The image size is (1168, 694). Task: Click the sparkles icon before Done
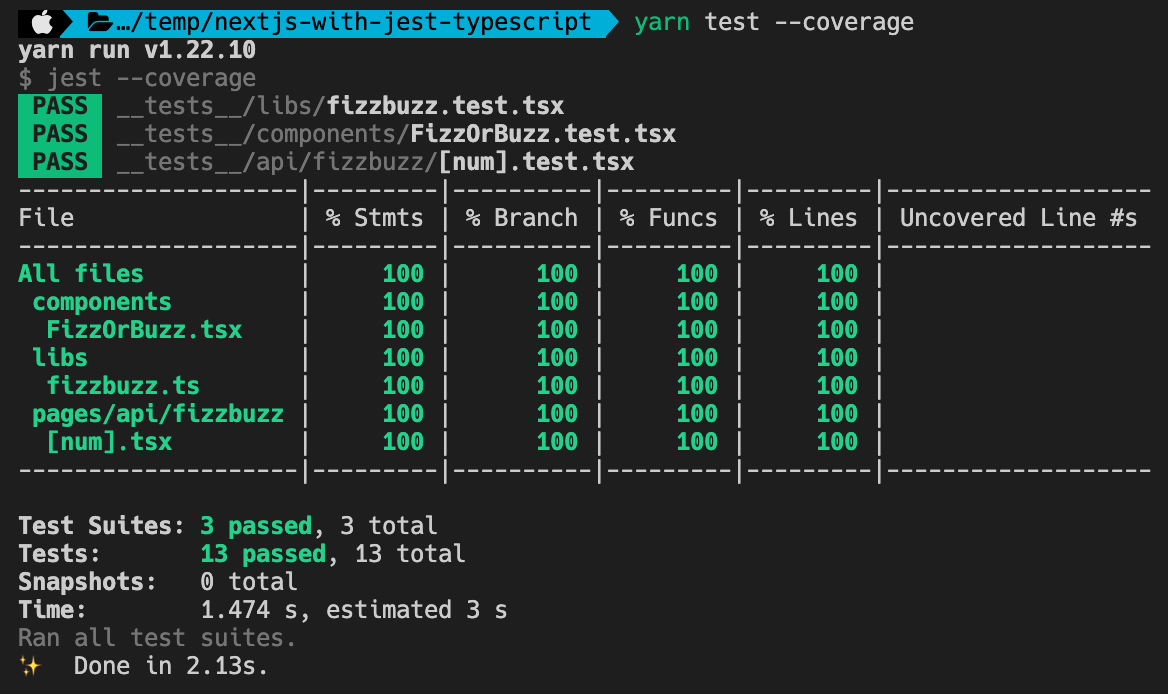tap(30, 666)
